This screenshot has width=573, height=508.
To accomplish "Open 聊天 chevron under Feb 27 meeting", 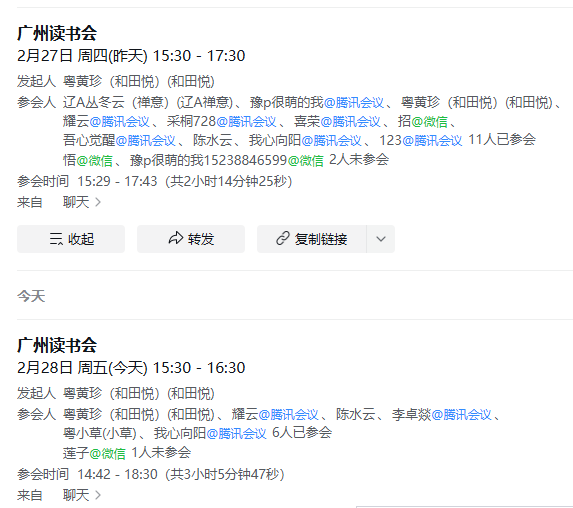I will coord(98,202).
